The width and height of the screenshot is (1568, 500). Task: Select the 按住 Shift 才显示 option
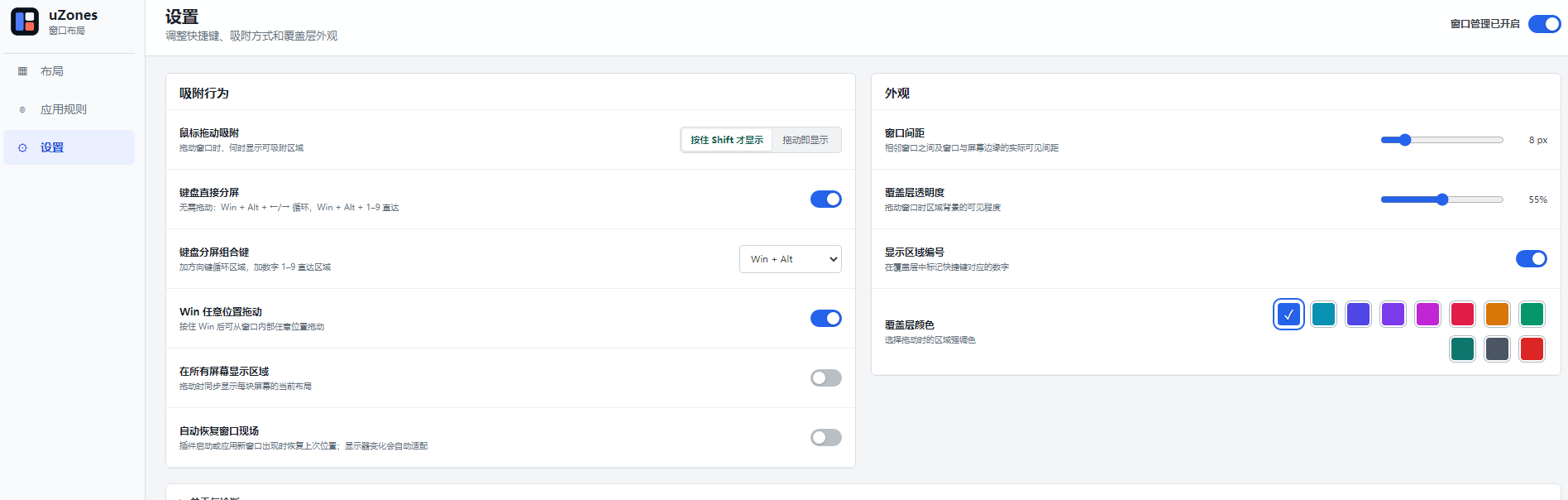coord(727,140)
